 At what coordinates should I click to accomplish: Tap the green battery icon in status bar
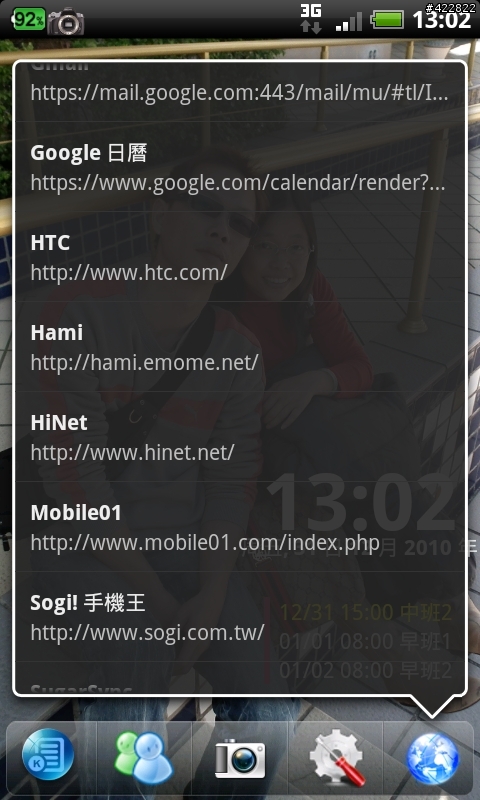pos(387,20)
